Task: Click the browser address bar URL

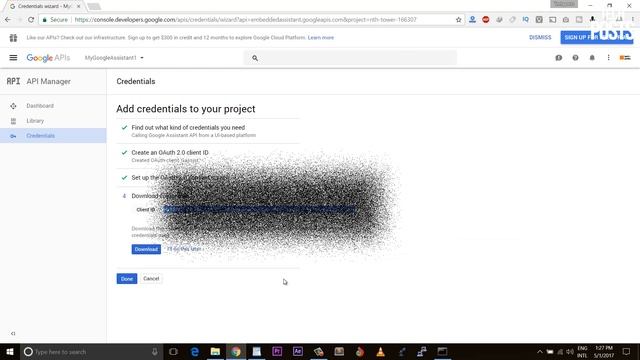Action: [x=245, y=20]
